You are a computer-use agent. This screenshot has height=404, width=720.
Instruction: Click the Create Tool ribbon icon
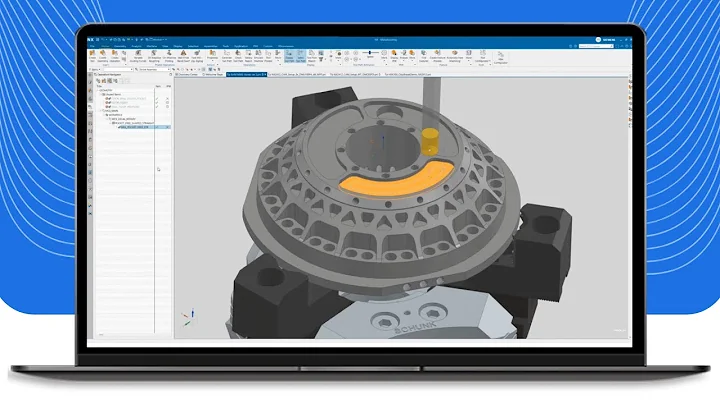[92, 56]
